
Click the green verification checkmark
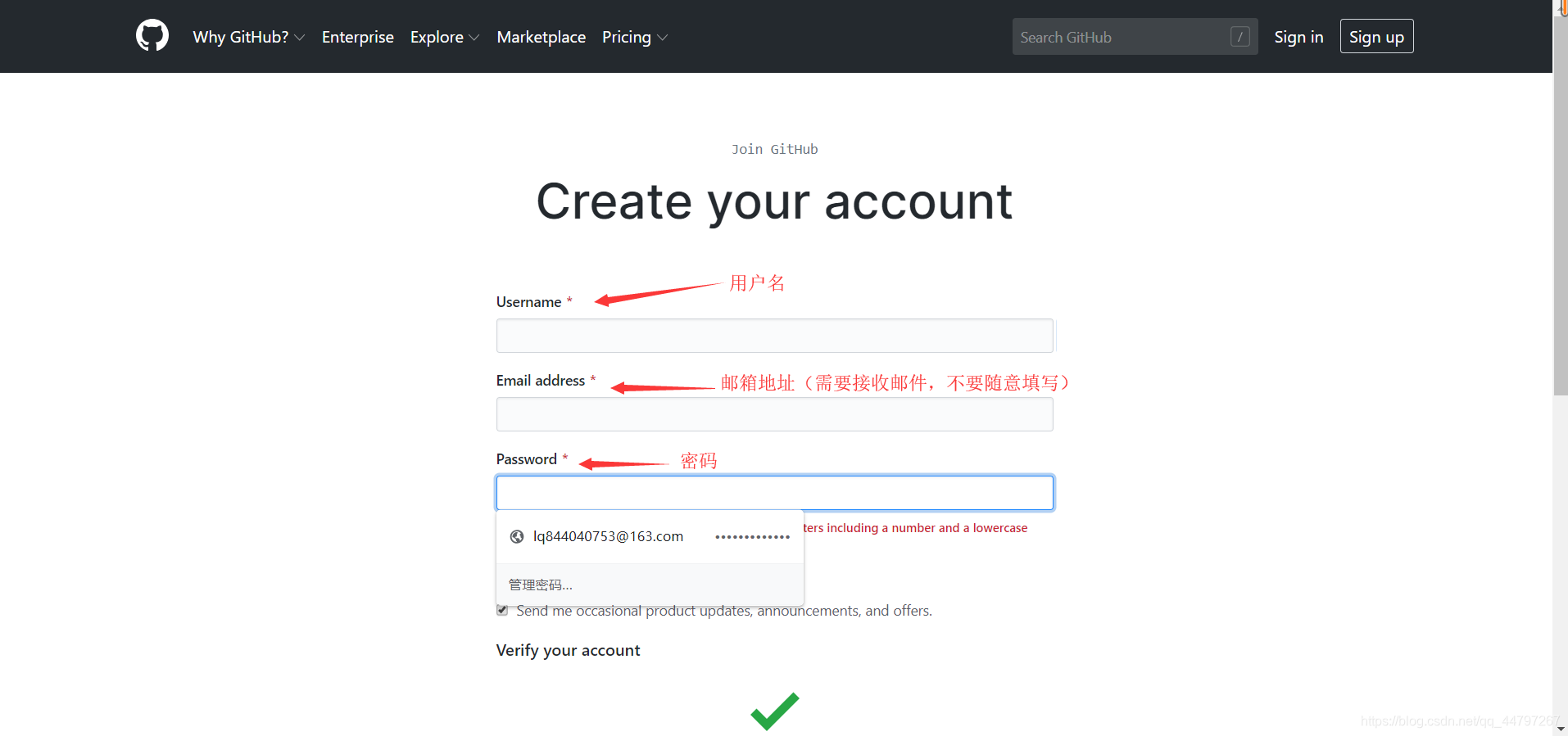point(774,711)
